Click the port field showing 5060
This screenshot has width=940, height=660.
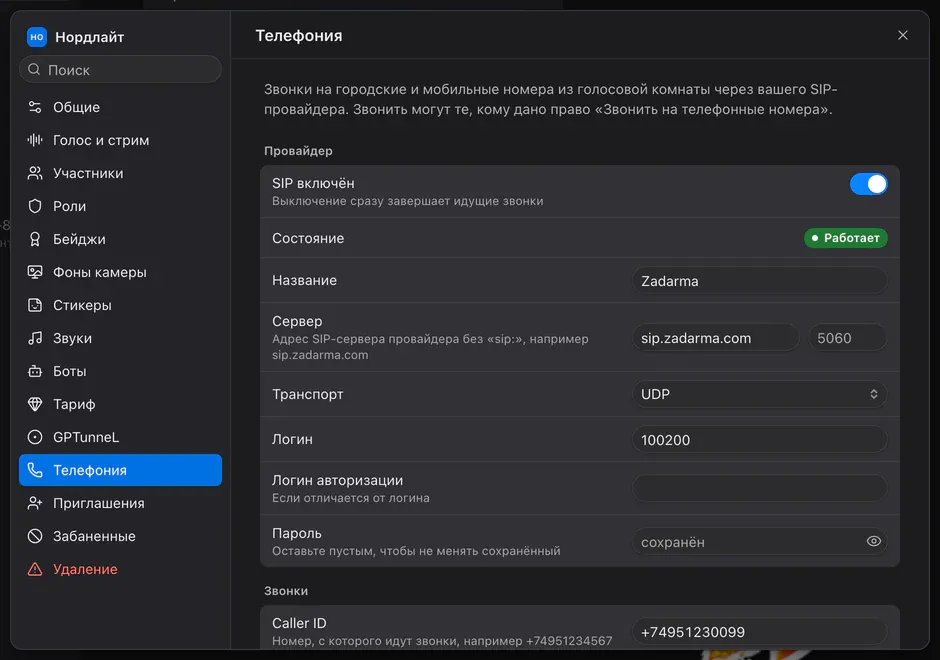point(848,338)
